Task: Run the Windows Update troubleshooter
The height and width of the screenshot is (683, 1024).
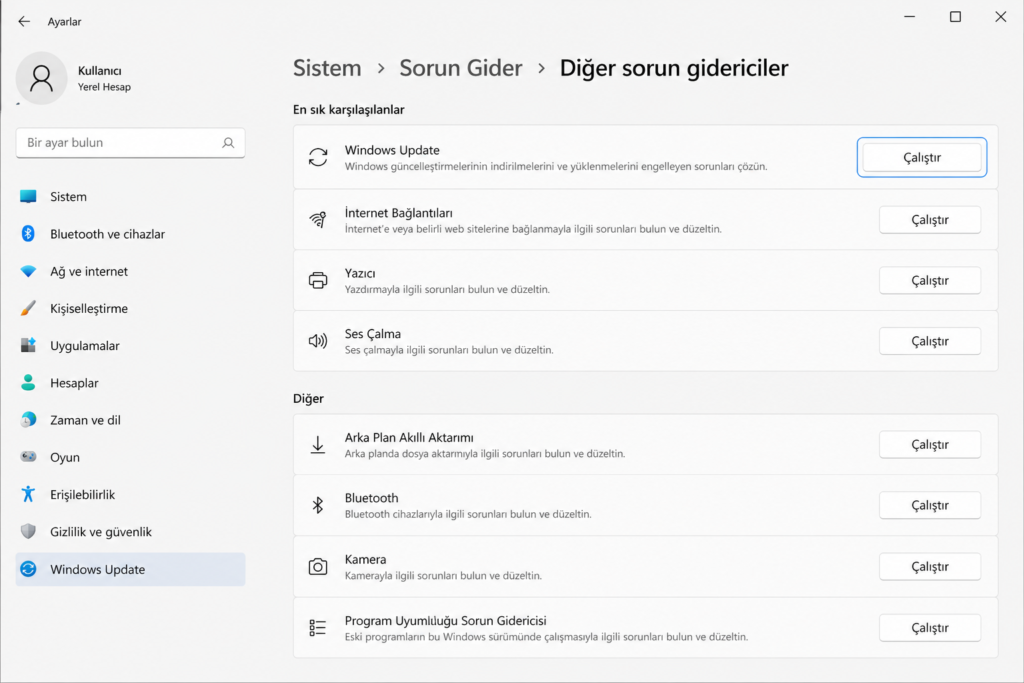Action: coord(921,157)
